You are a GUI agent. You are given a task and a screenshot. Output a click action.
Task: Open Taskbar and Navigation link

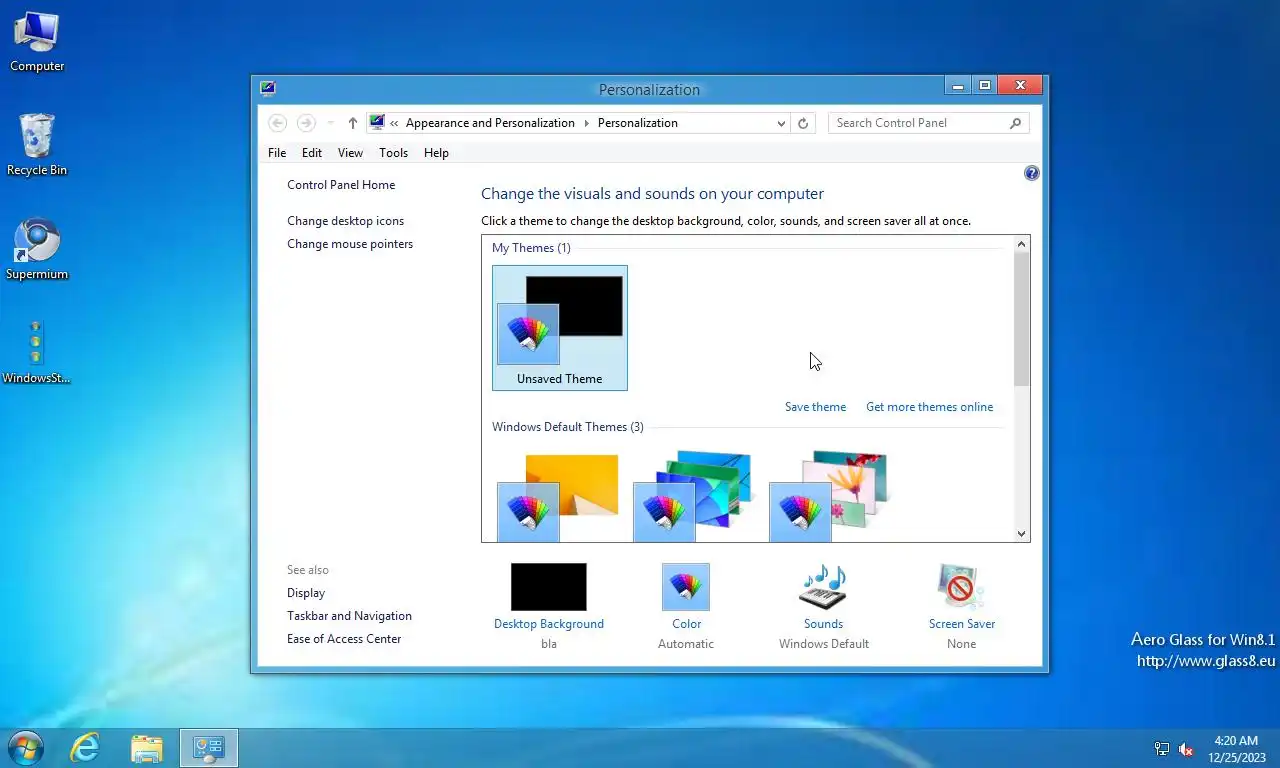(x=349, y=616)
